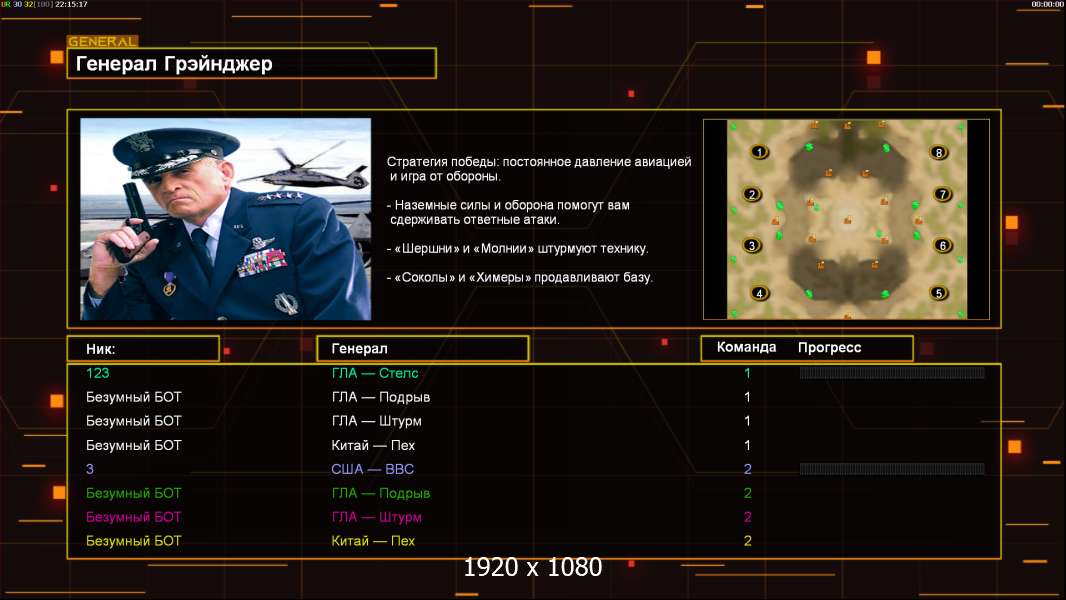The width and height of the screenshot is (1066, 600).
Task: Click "ГЛА — Стелс" general entry
Action: coord(375,373)
